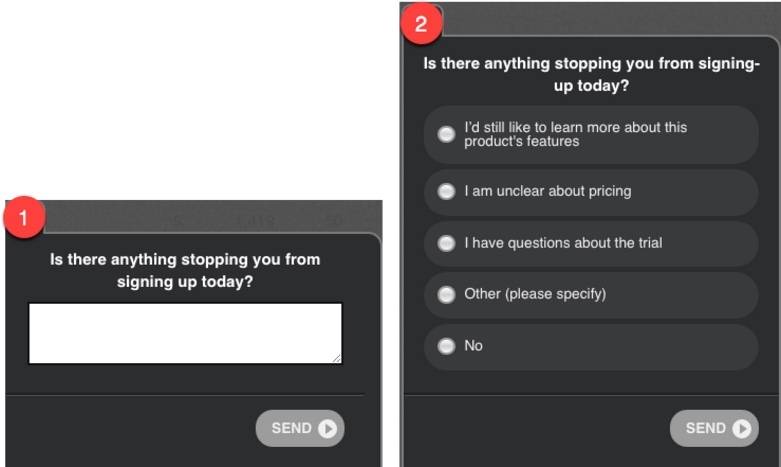Focus the empty answer text box
Image resolution: width=781 pixels, height=467 pixels.
pos(185,333)
